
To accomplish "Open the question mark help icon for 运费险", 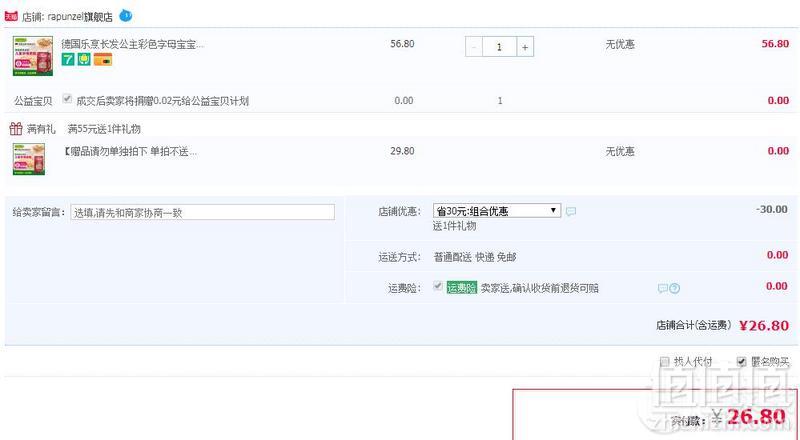I will click(674, 289).
